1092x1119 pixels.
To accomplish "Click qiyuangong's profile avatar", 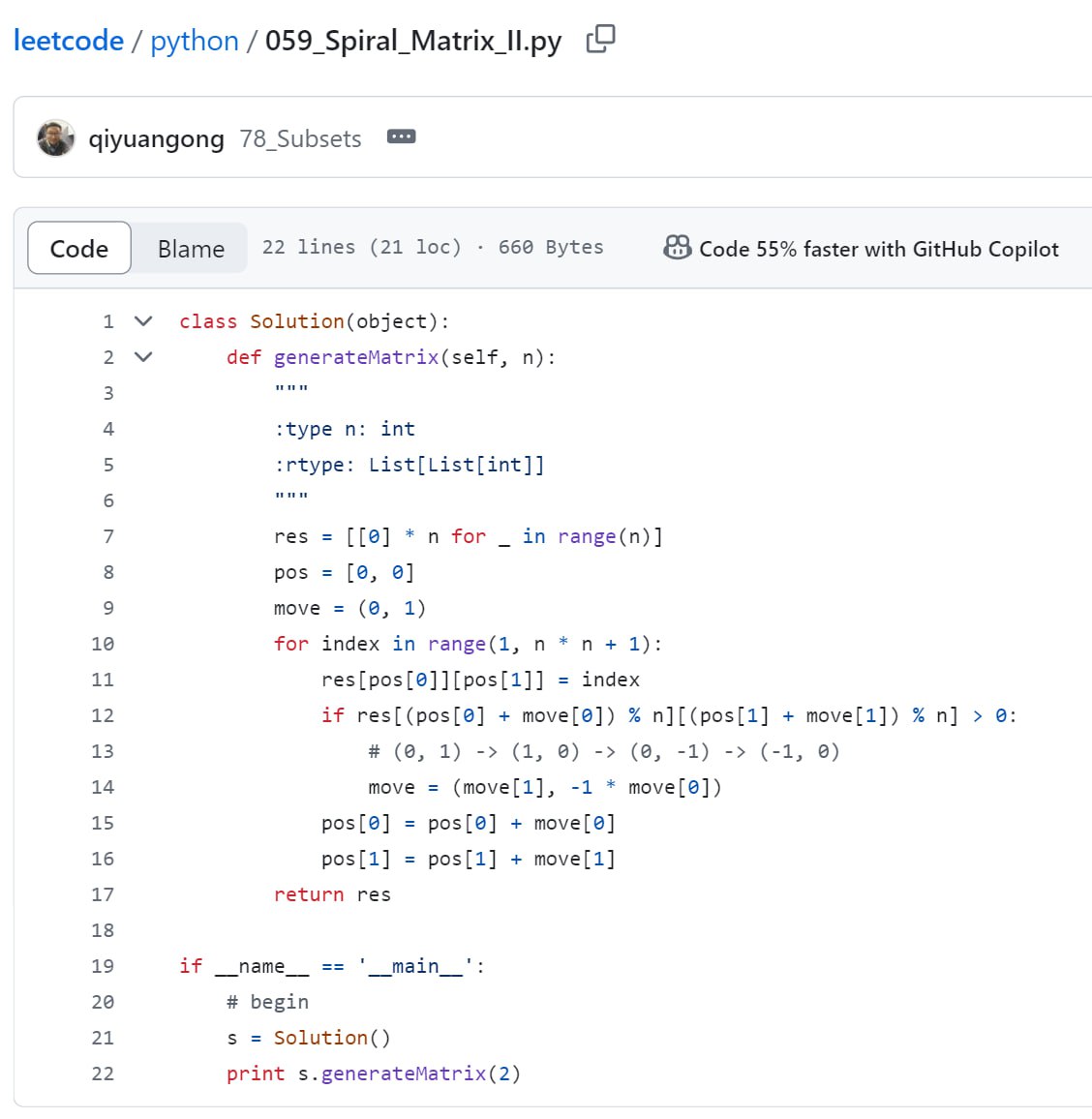I will [x=55, y=137].
